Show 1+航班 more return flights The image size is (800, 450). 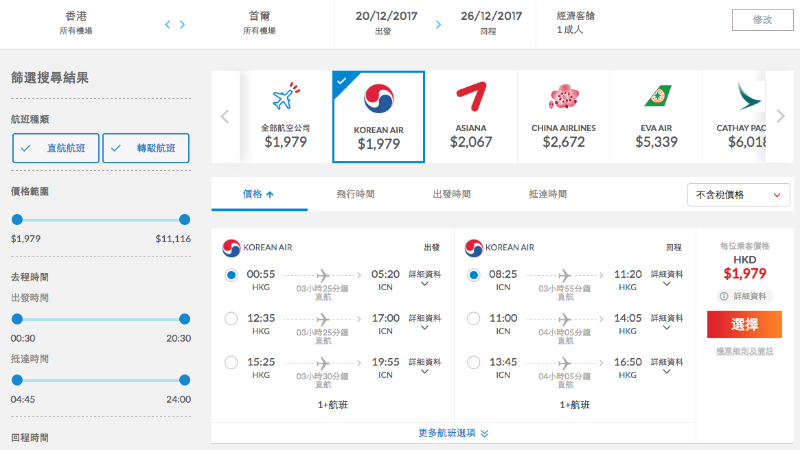coord(574,405)
